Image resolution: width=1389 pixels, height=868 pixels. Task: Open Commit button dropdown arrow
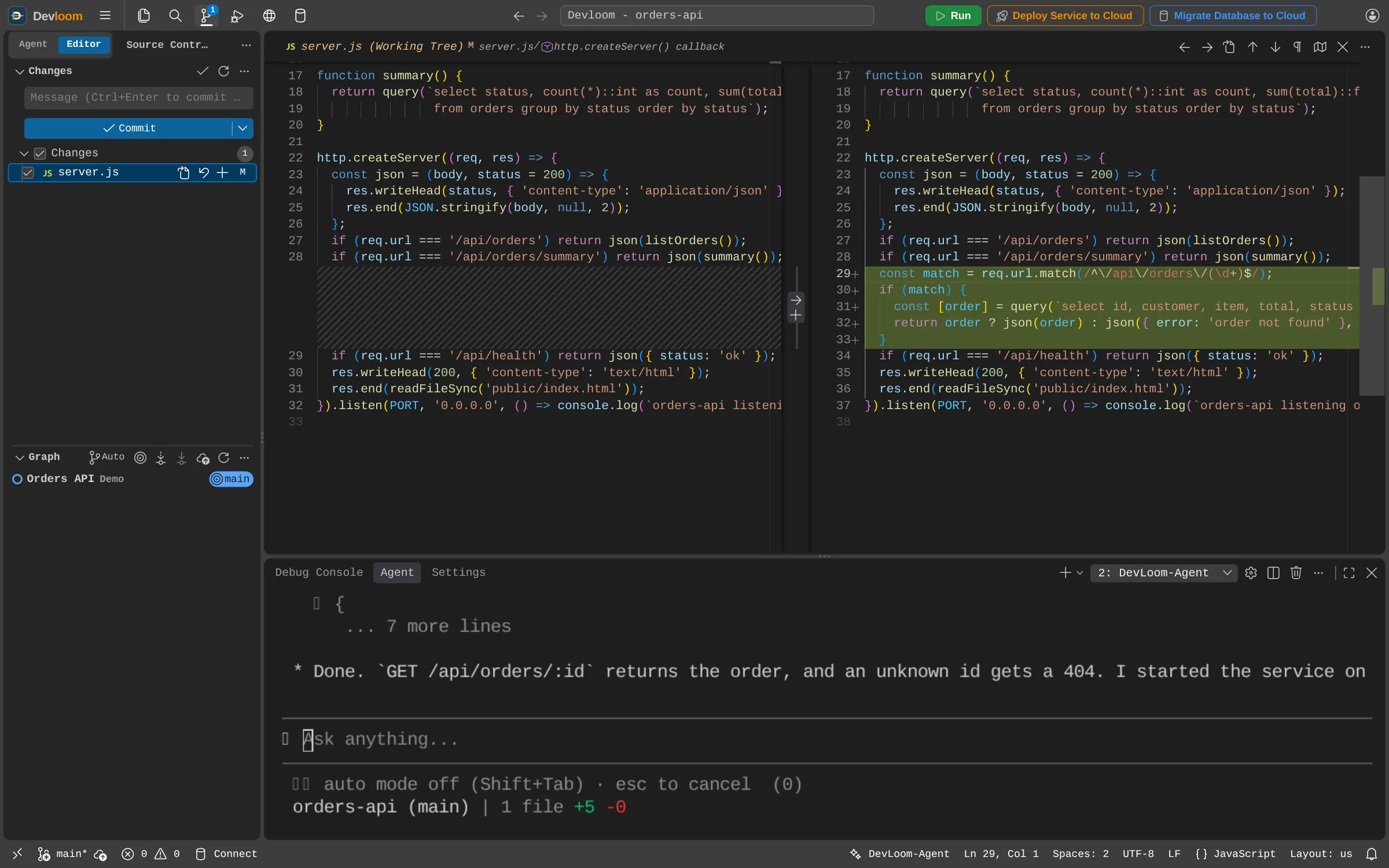click(x=242, y=128)
